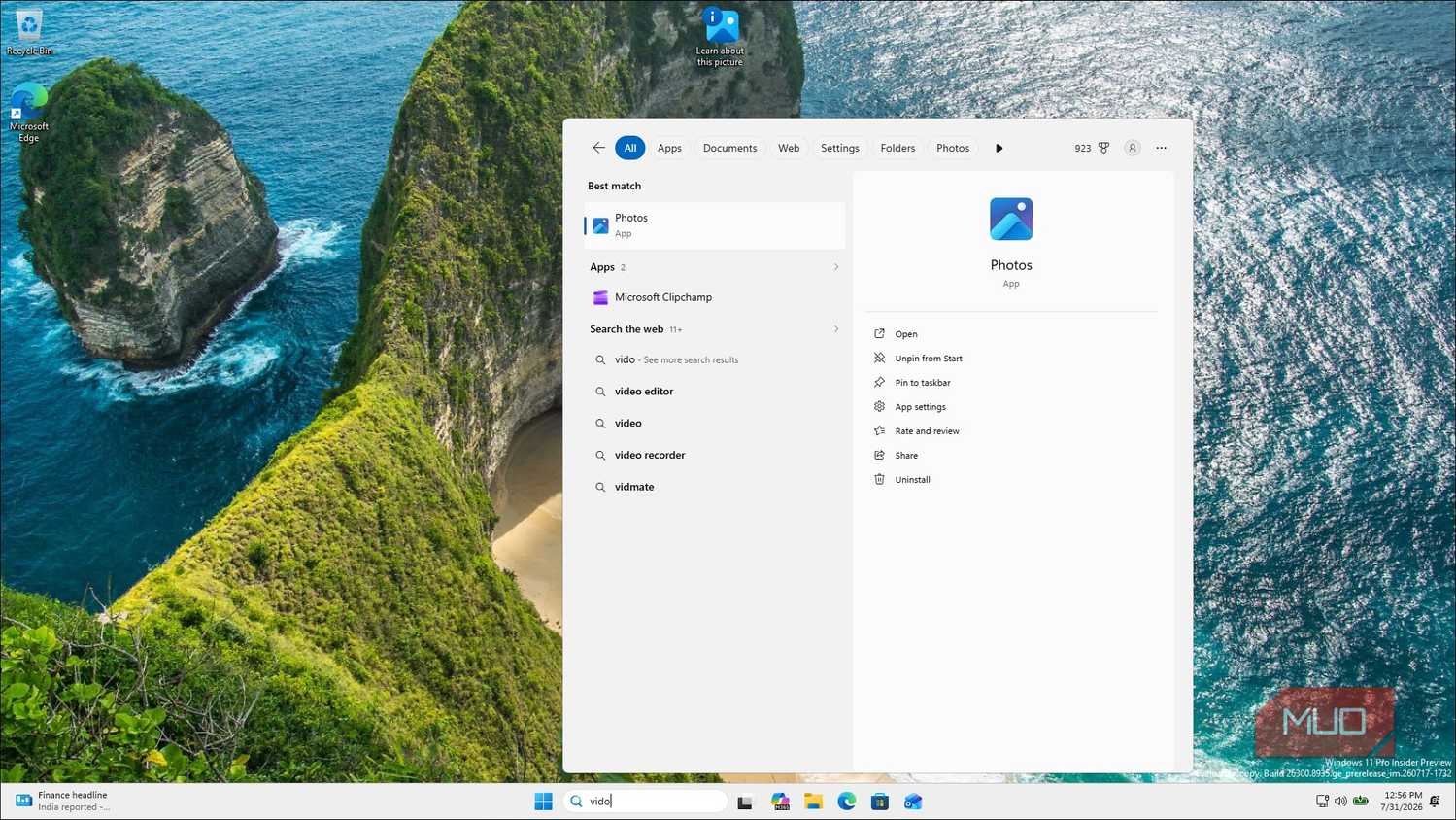The width and height of the screenshot is (1456, 820).
Task: Open user account icon in search panel
Action: tap(1133, 148)
